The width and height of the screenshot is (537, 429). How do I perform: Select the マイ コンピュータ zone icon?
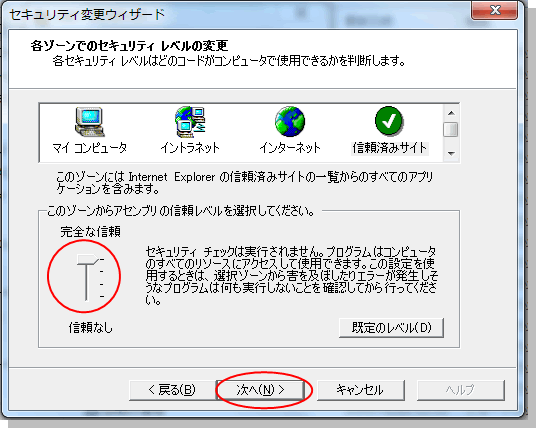pos(90,122)
